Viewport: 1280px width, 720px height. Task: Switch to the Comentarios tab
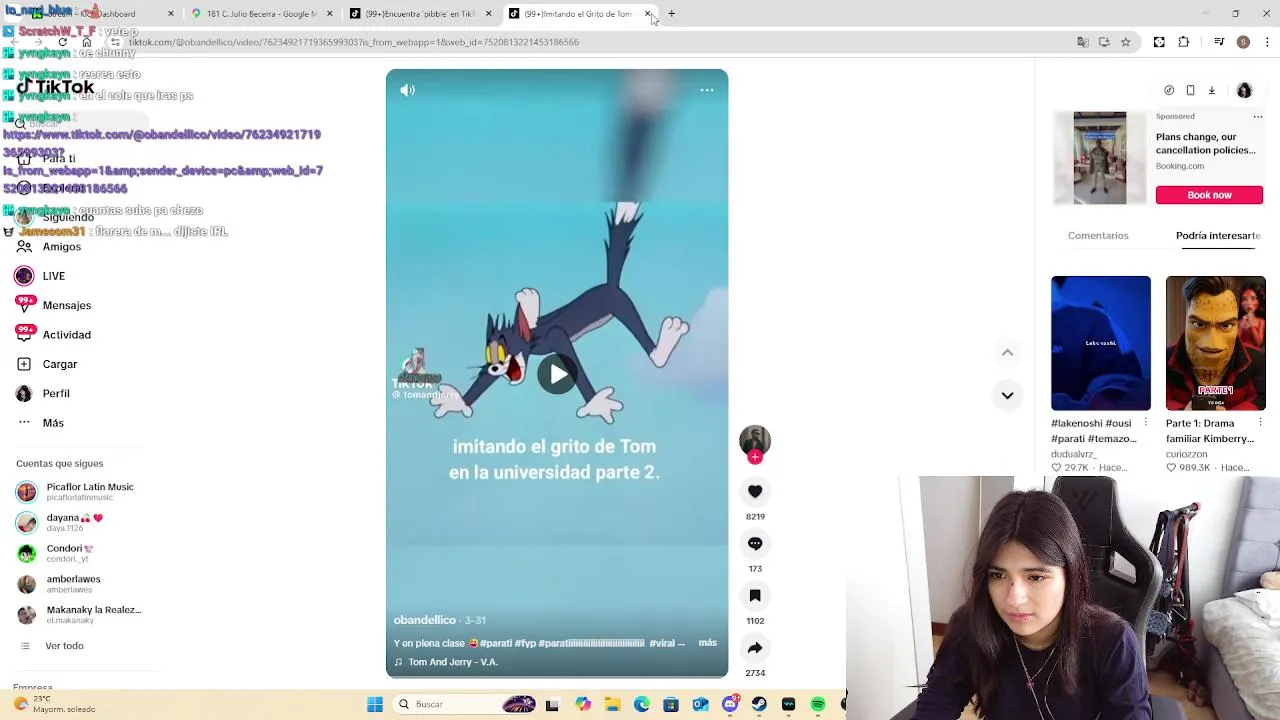click(x=1098, y=236)
